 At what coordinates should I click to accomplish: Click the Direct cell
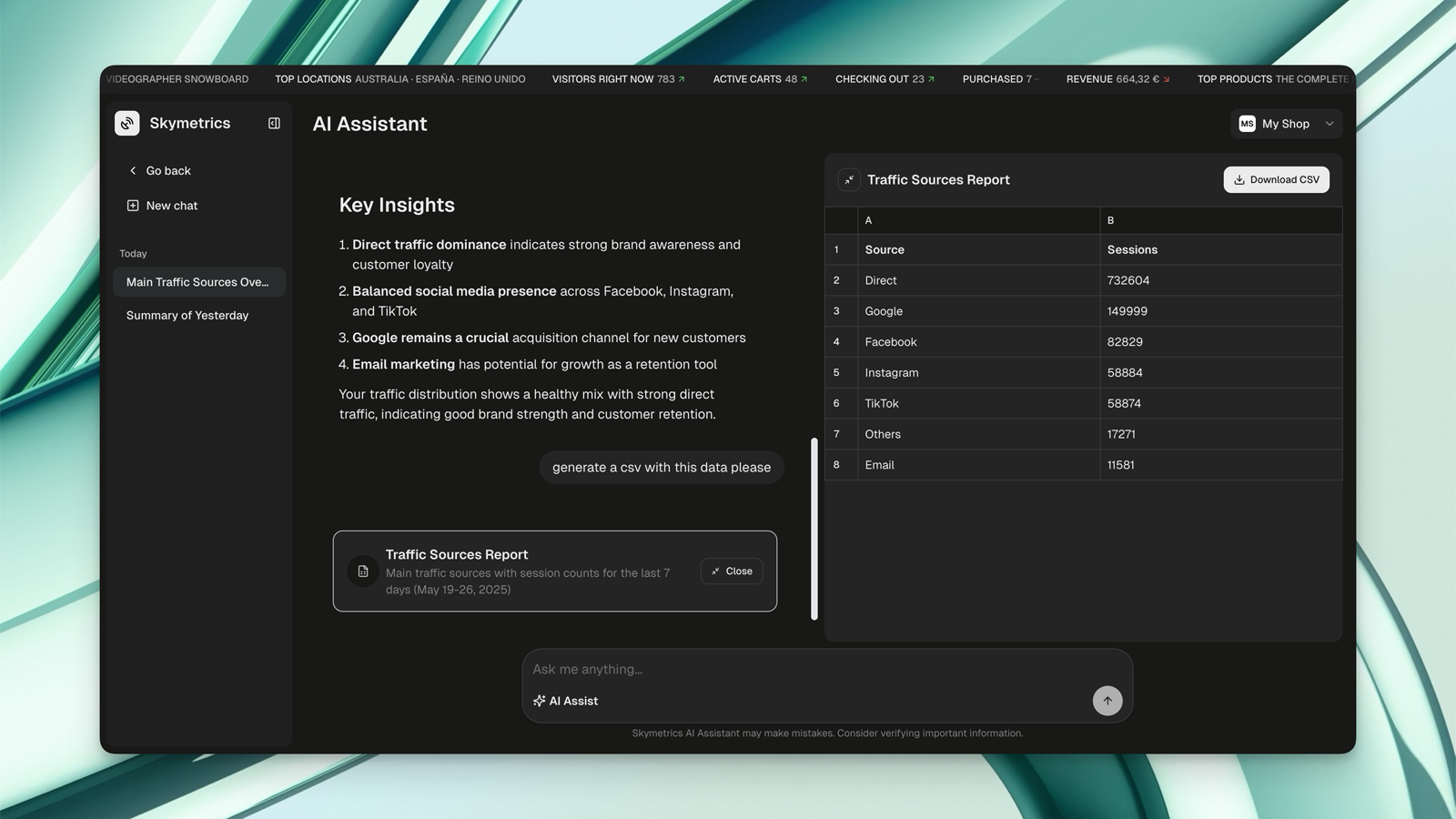tap(978, 280)
